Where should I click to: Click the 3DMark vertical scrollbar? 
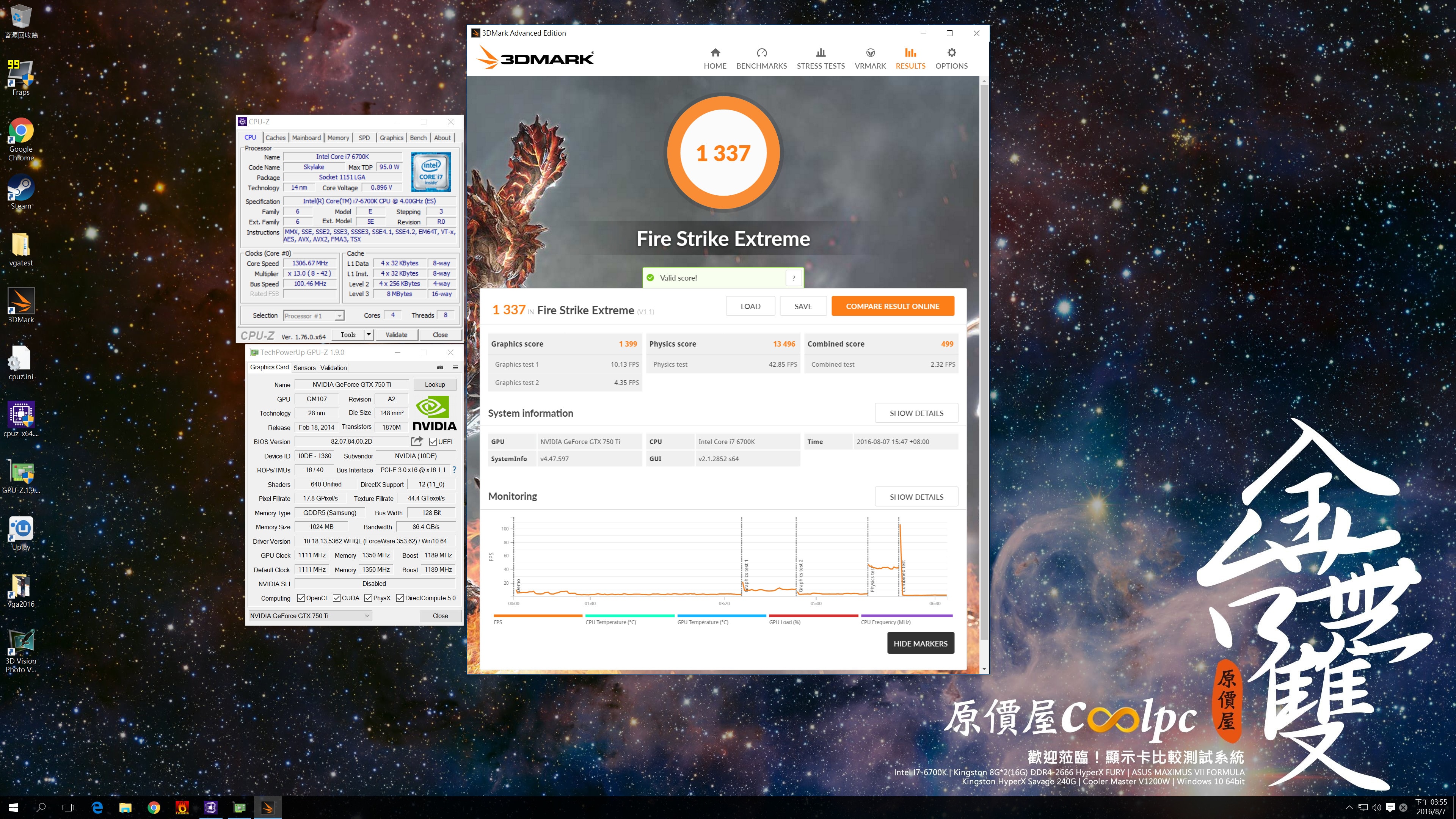[x=984, y=362]
